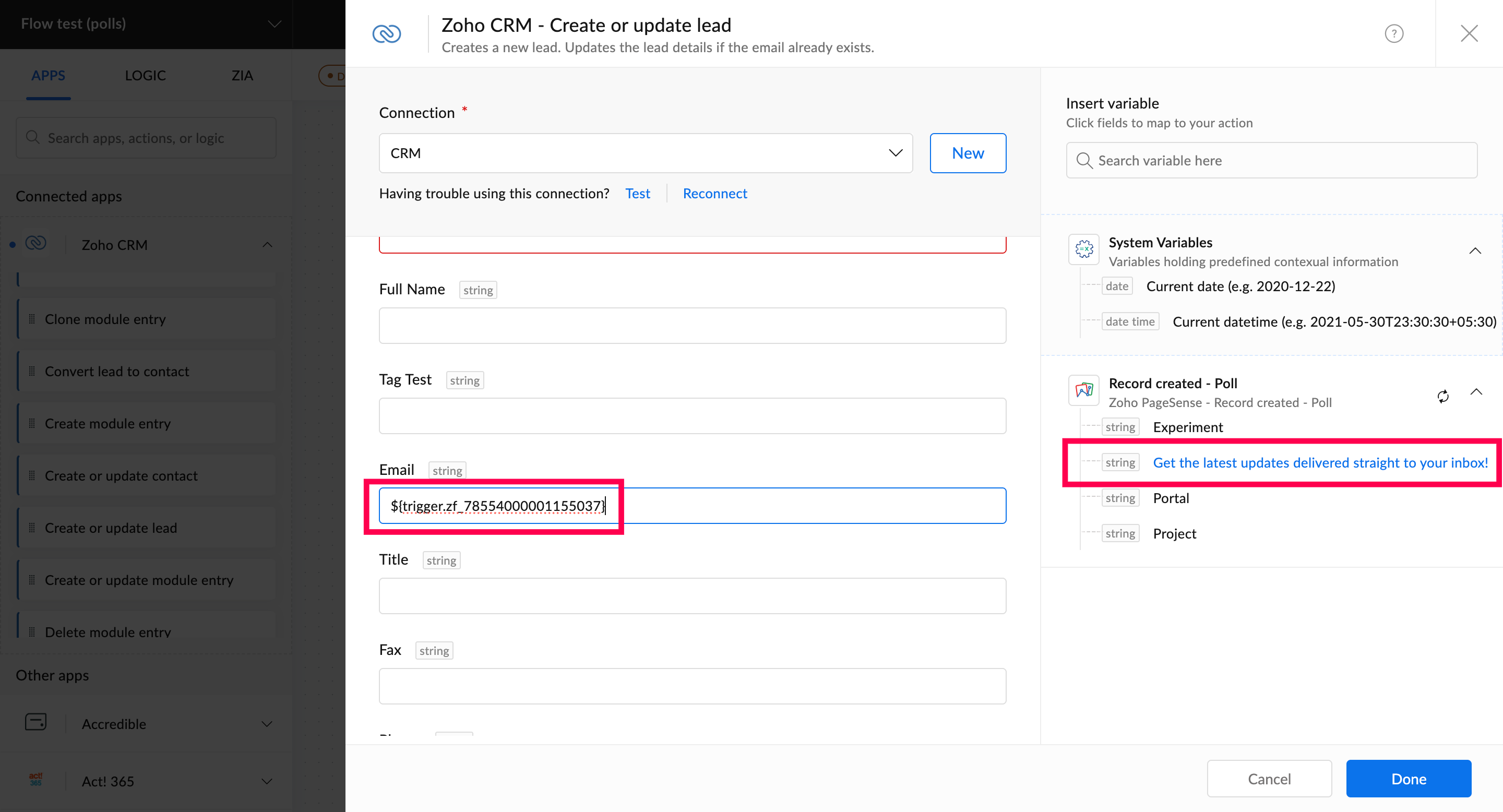
Task: Collapse the Record created - Poll section
Action: click(x=1475, y=391)
